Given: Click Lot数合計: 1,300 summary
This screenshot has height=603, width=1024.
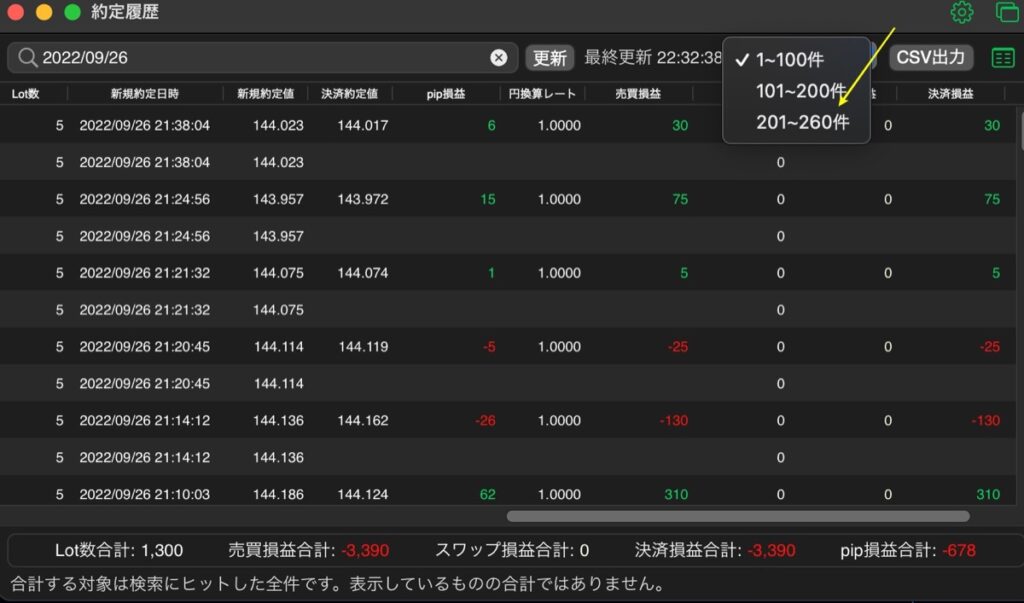Looking at the screenshot, I should click(119, 551).
